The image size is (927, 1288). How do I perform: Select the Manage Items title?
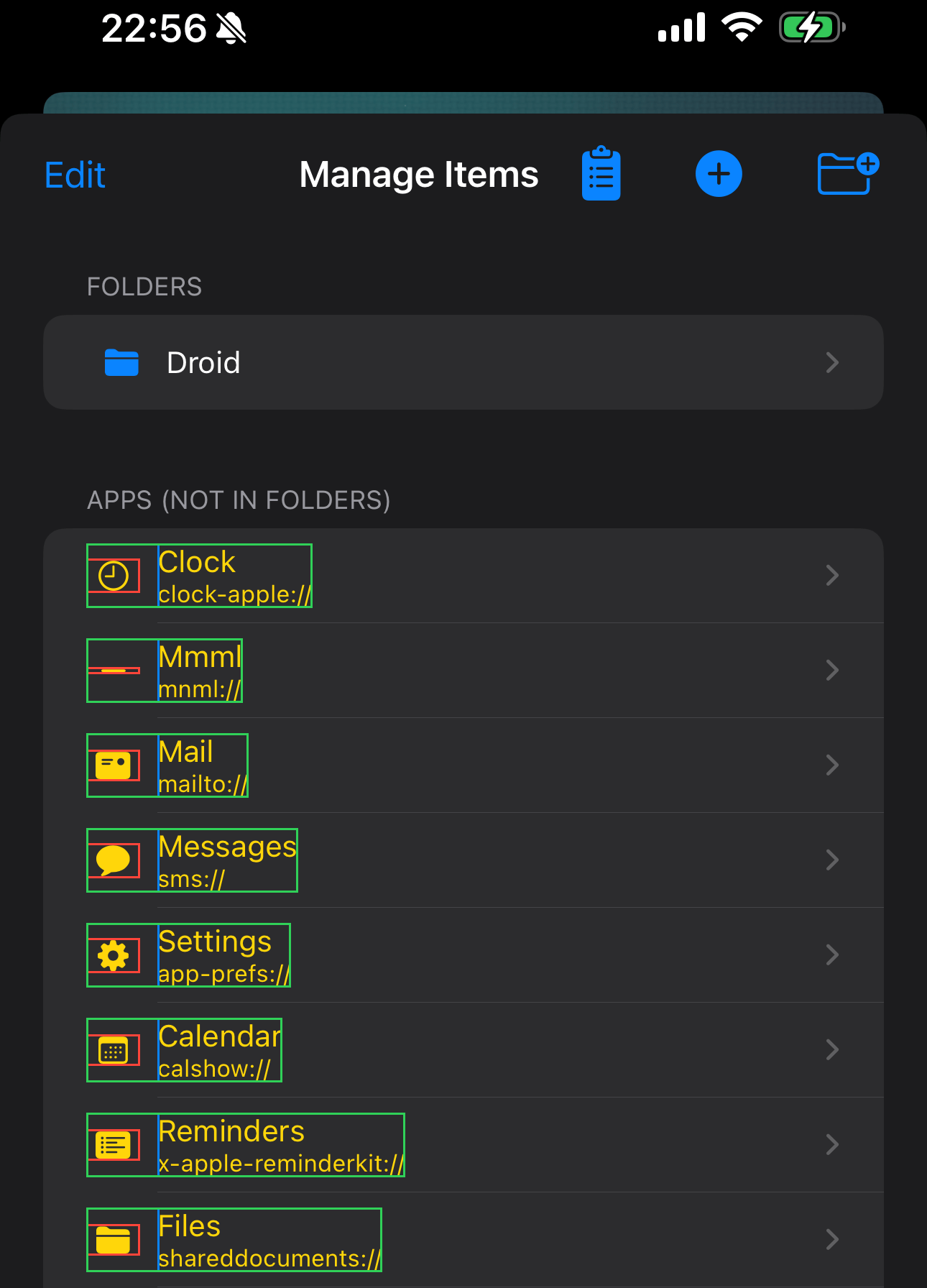pyautogui.click(x=418, y=173)
